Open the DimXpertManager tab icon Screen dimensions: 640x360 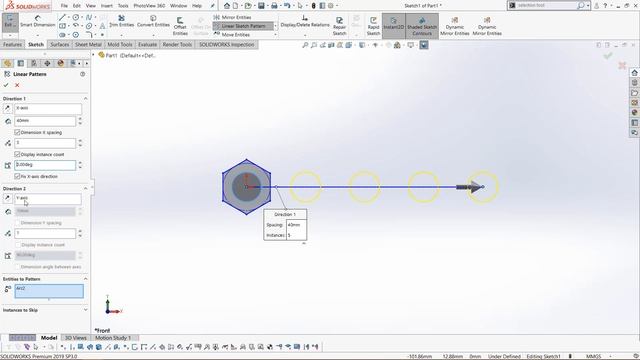[47, 63]
